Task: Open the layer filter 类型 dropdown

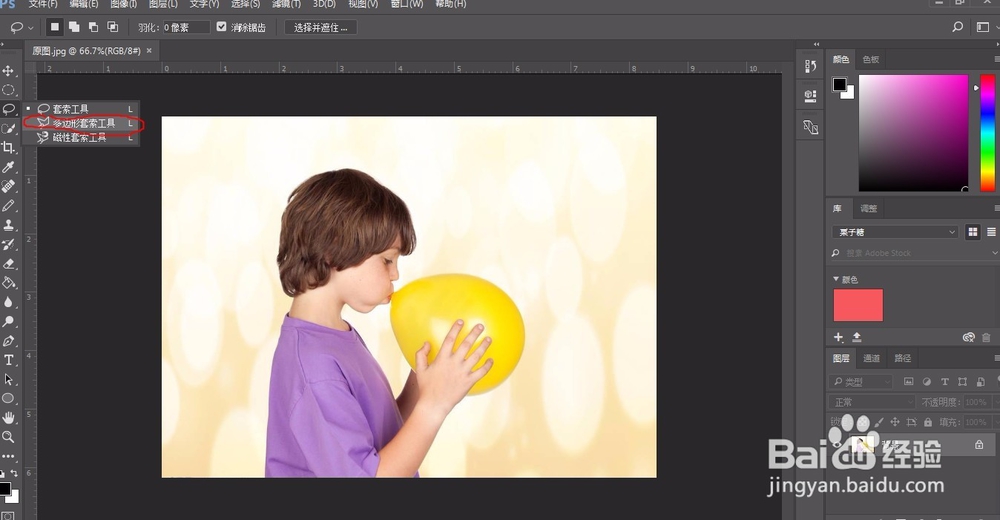Action: pyautogui.click(x=862, y=382)
